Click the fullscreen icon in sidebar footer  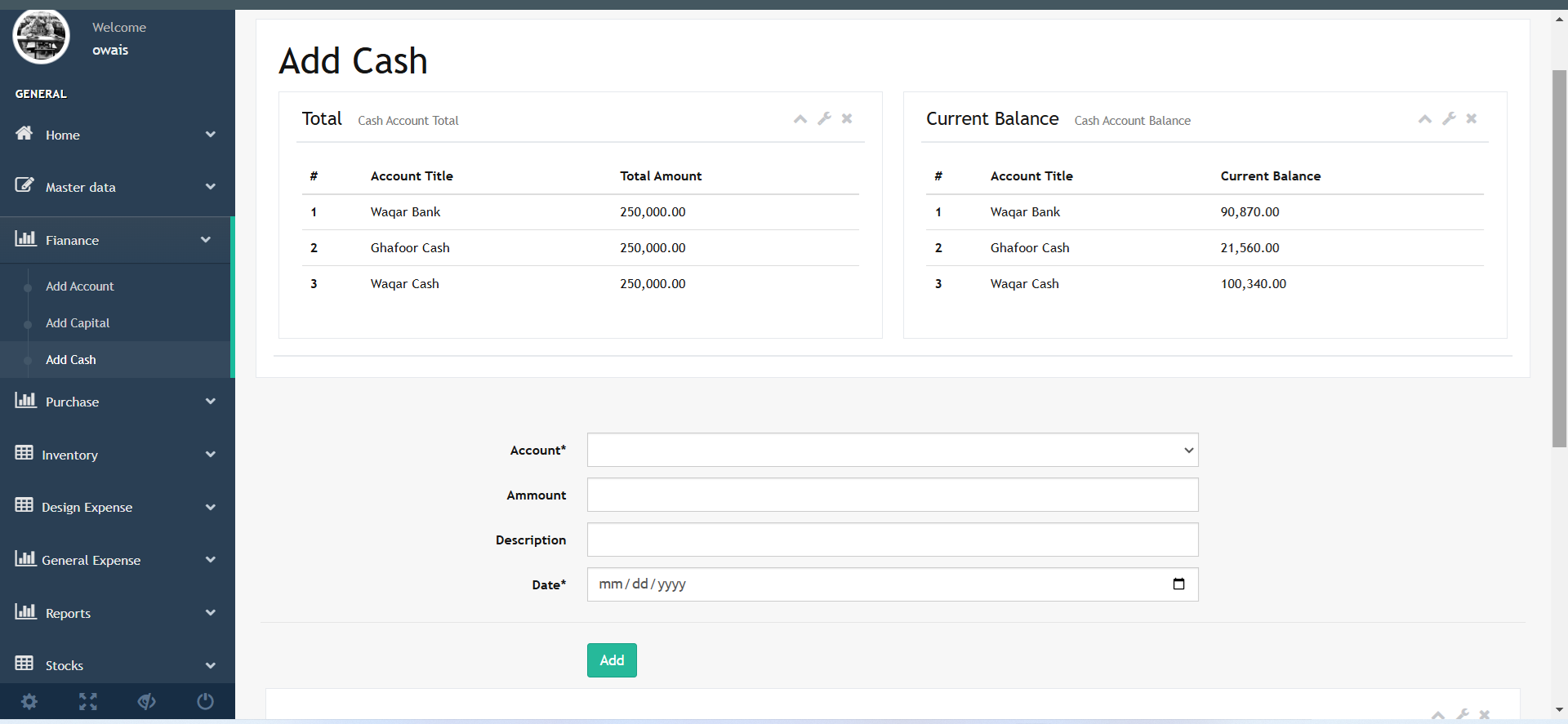(x=88, y=702)
